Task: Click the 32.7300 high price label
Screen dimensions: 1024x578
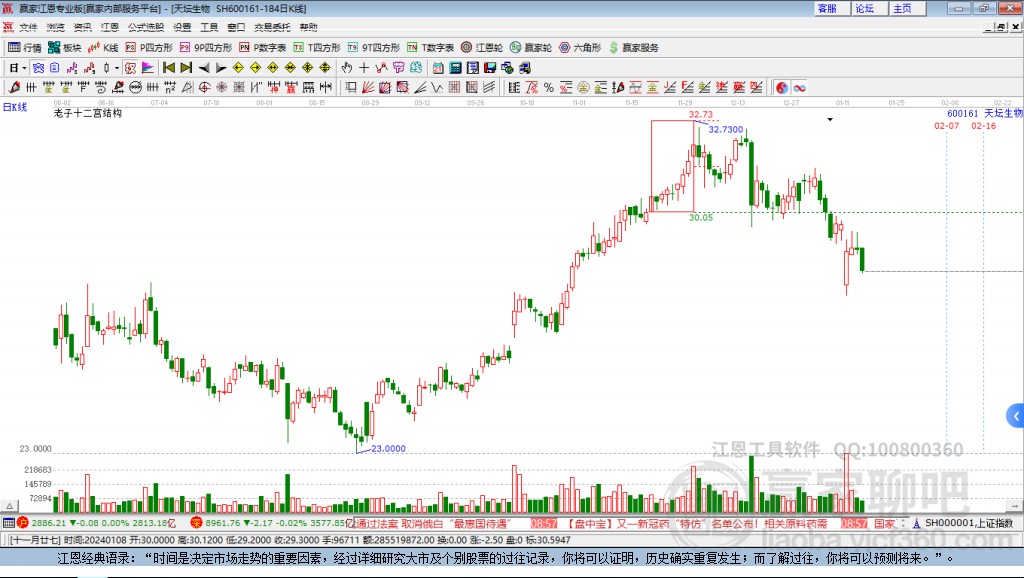Action: point(726,129)
